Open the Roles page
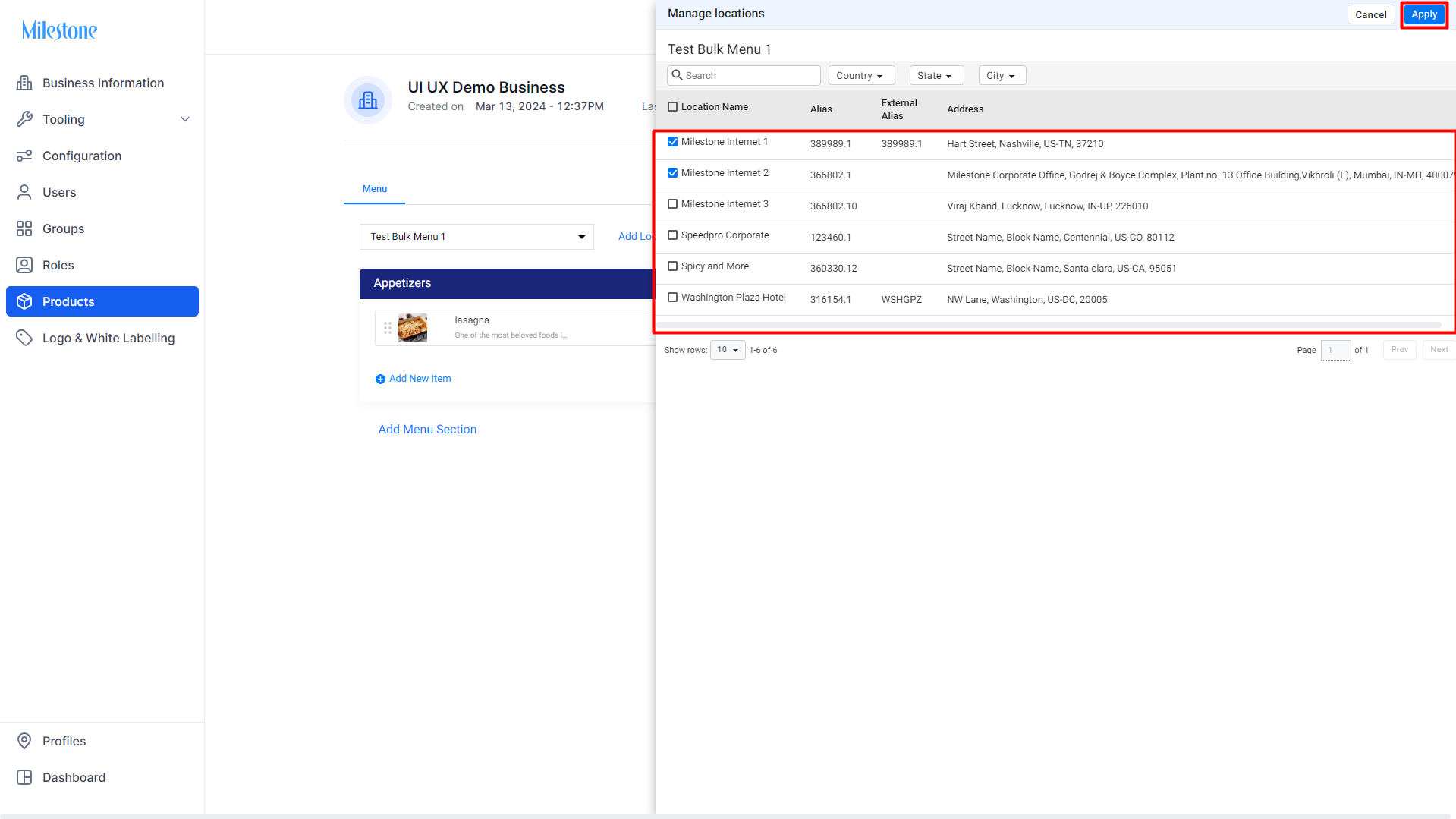This screenshot has width=1456, height=819. point(102,265)
